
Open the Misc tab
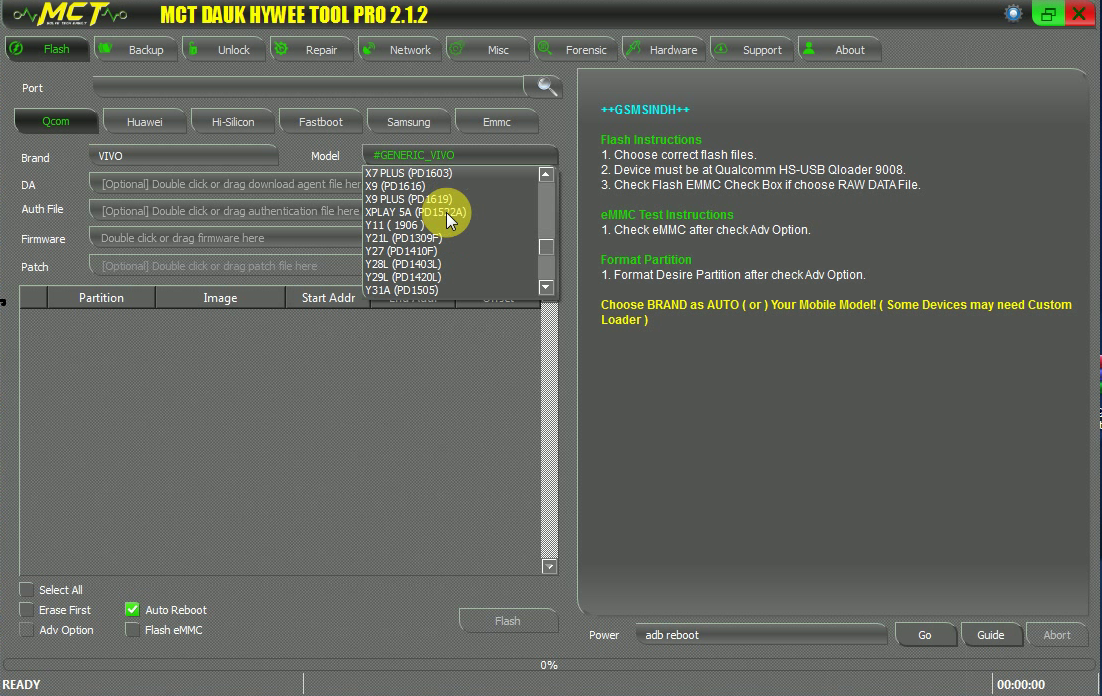[486, 49]
